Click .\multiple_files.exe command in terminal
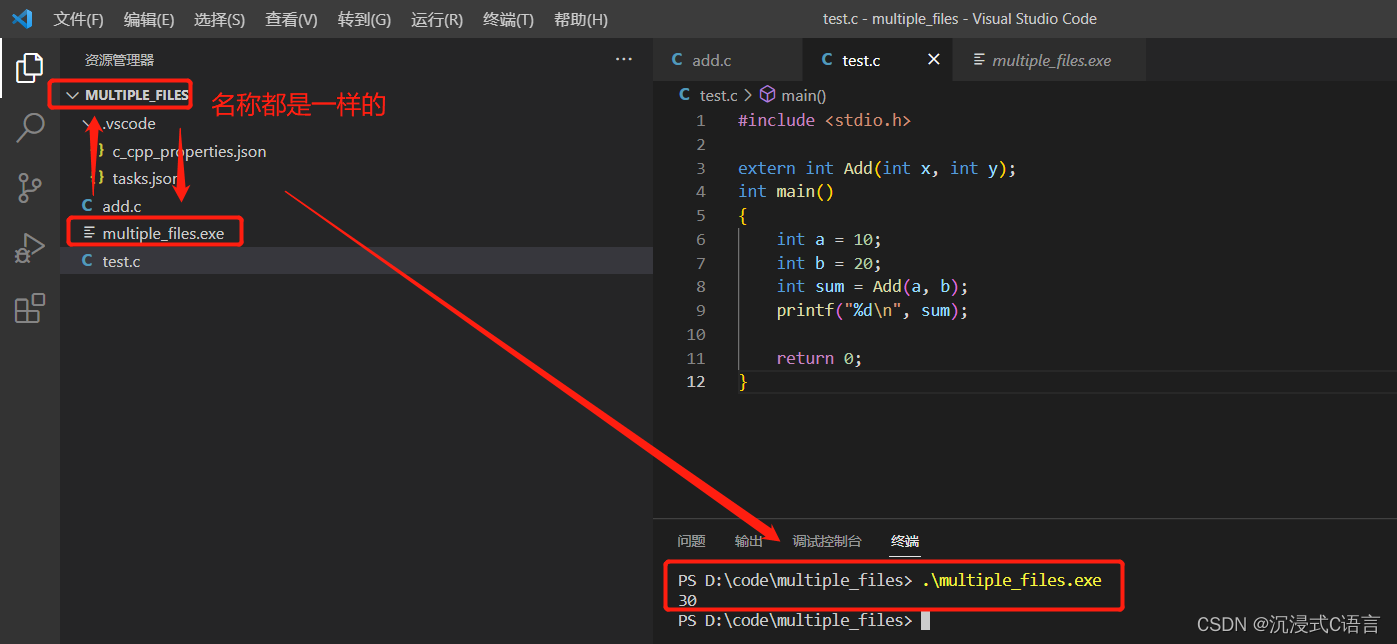The width and height of the screenshot is (1397, 644). coord(1011,580)
